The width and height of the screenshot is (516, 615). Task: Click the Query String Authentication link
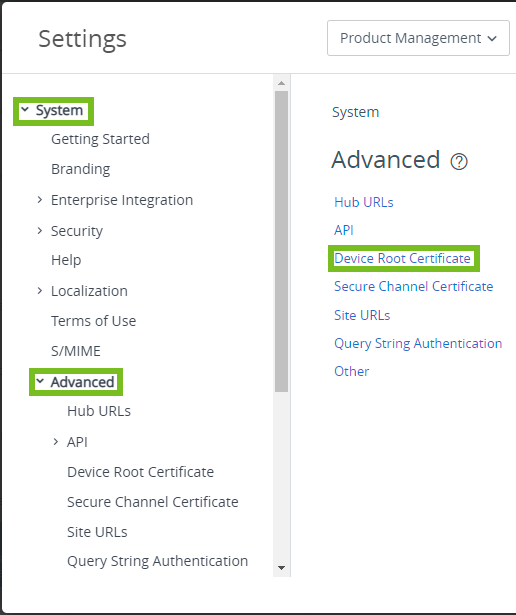(418, 344)
